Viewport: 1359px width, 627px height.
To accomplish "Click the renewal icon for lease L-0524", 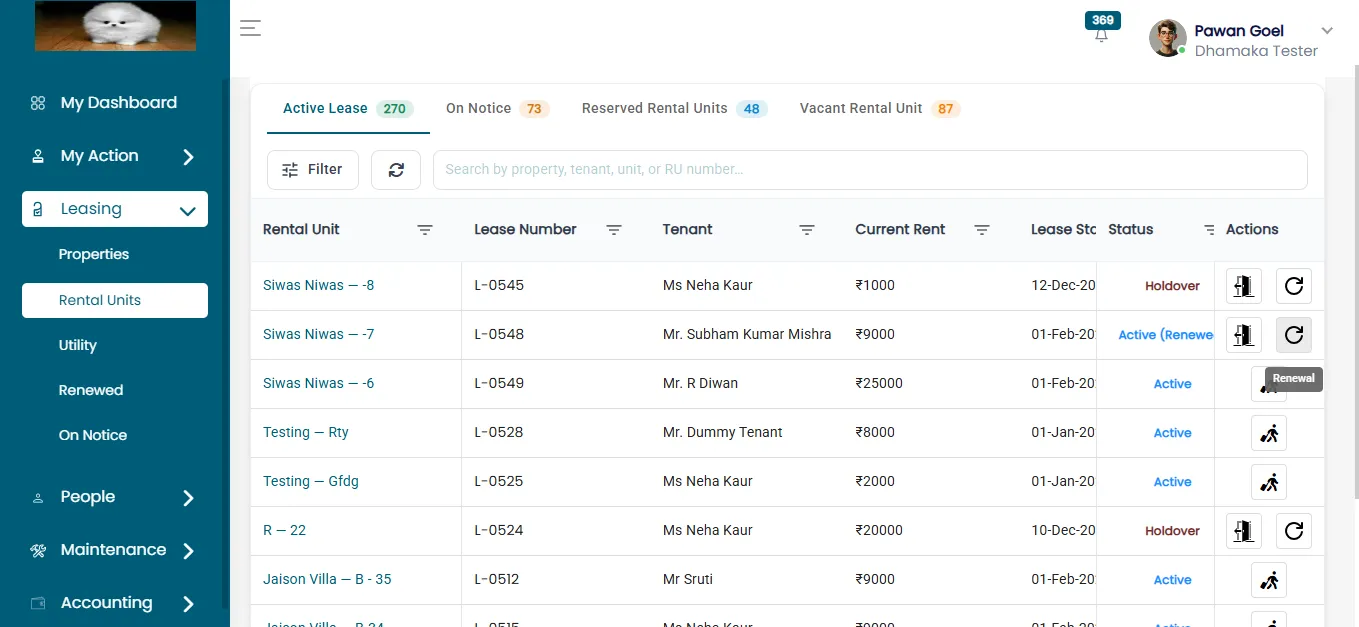I will click(1294, 531).
